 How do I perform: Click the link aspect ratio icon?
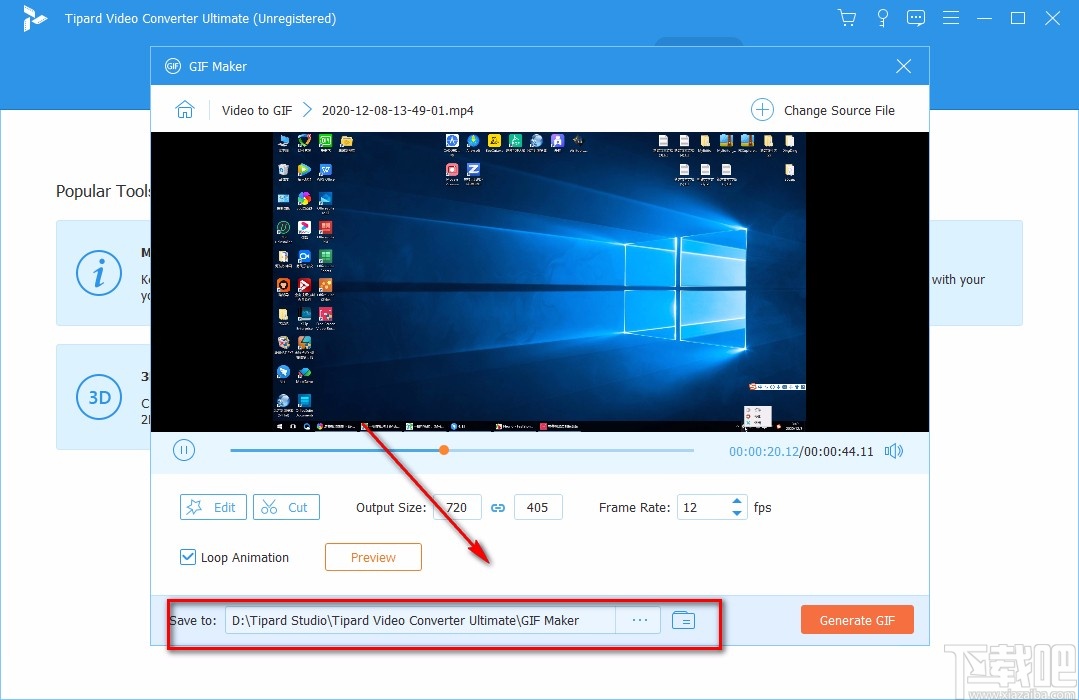498,508
